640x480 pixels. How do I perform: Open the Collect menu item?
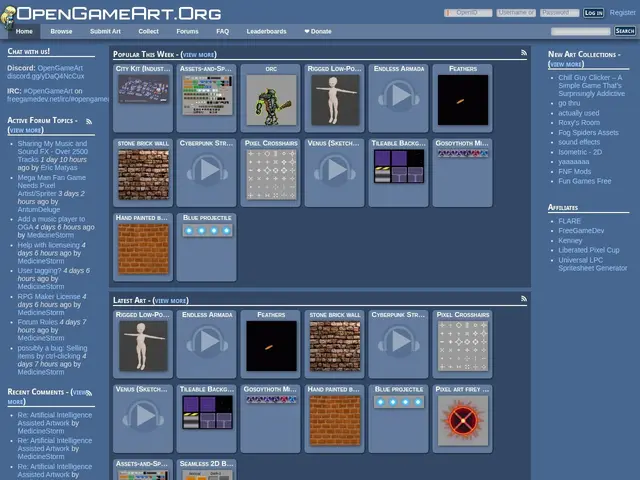148,31
